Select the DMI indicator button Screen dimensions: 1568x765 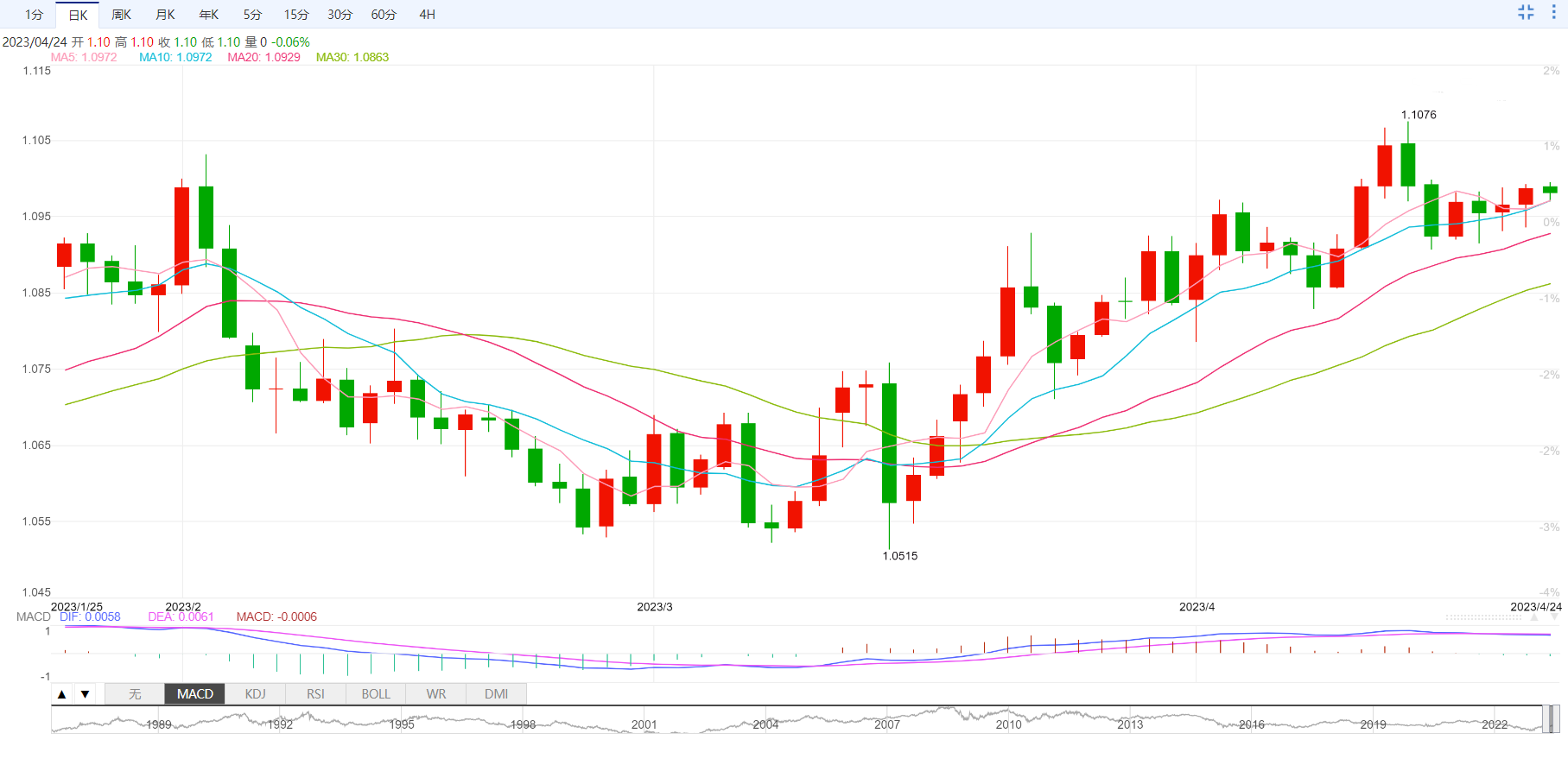496,694
